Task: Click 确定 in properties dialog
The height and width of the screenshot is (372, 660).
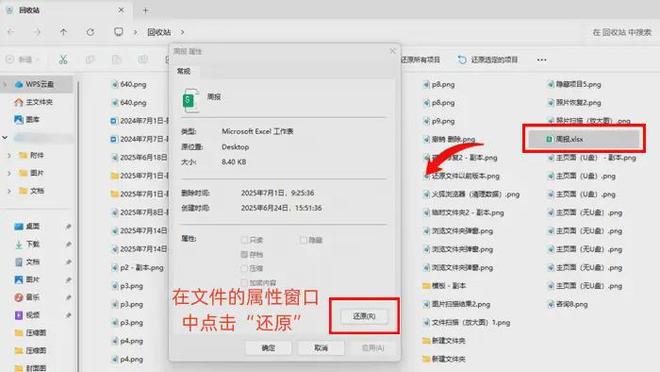Action: click(268, 348)
